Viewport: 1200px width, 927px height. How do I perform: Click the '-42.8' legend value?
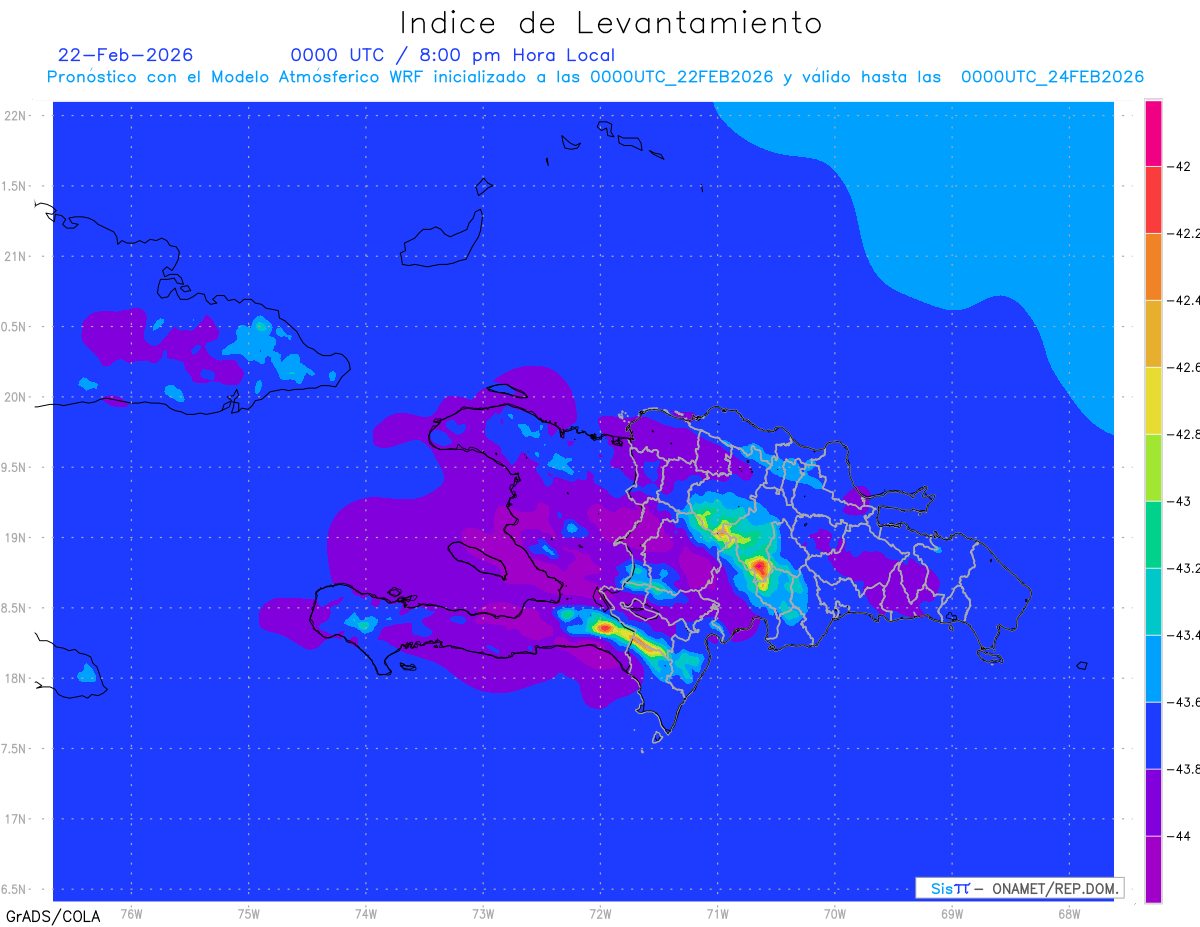pyautogui.click(x=1184, y=435)
